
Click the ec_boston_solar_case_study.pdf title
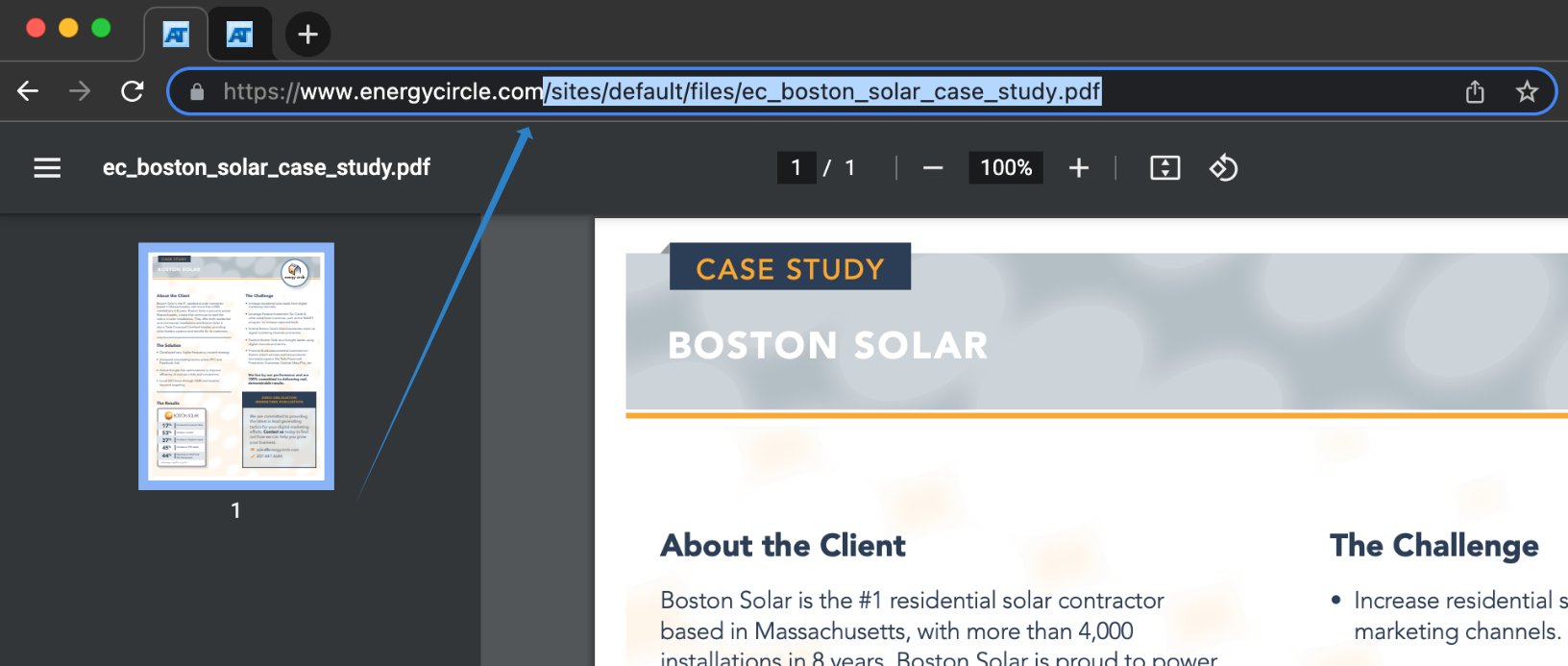(x=266, y=167)
